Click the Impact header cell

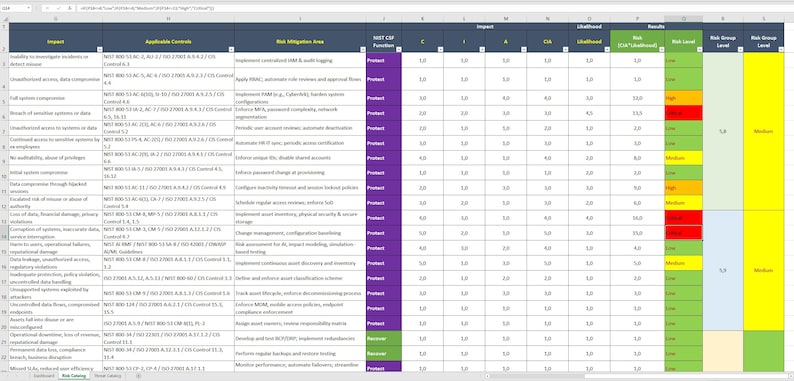coord(56,42)
